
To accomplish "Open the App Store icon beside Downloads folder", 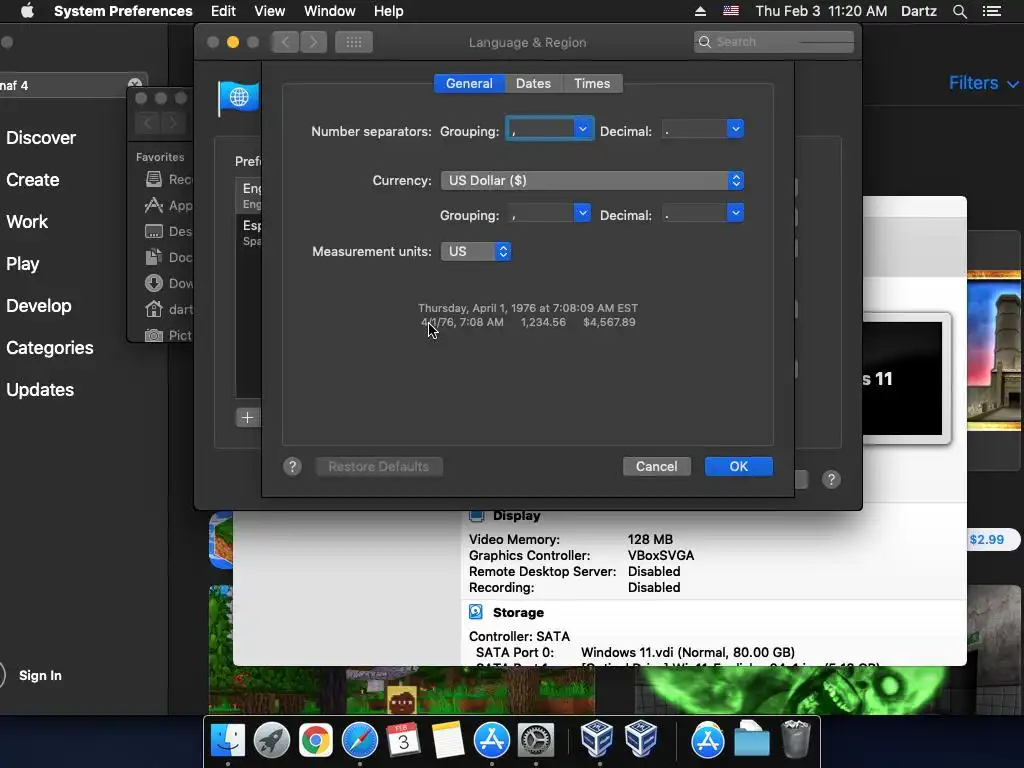I will click(707, 741).
